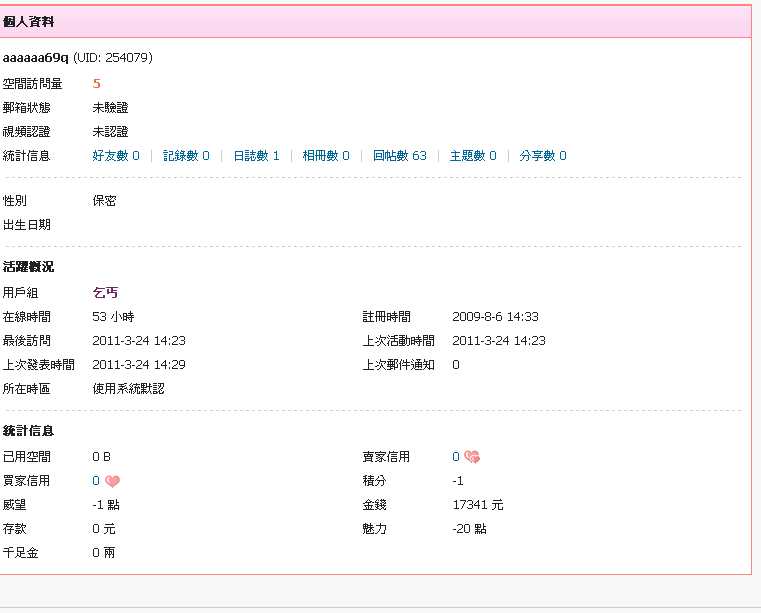Click the username aaaaaa69q
This screenshot has height=613, width=761.
tap(35, 58)
